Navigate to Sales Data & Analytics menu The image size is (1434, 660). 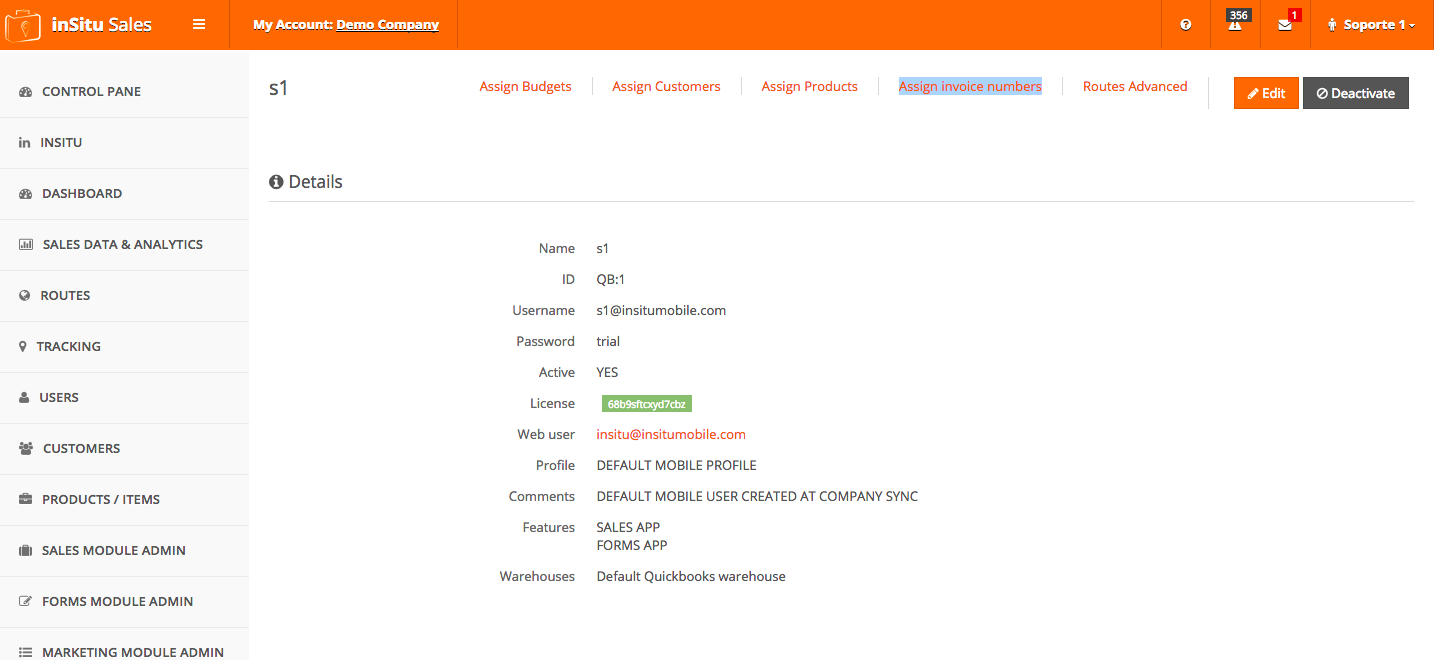122,245
